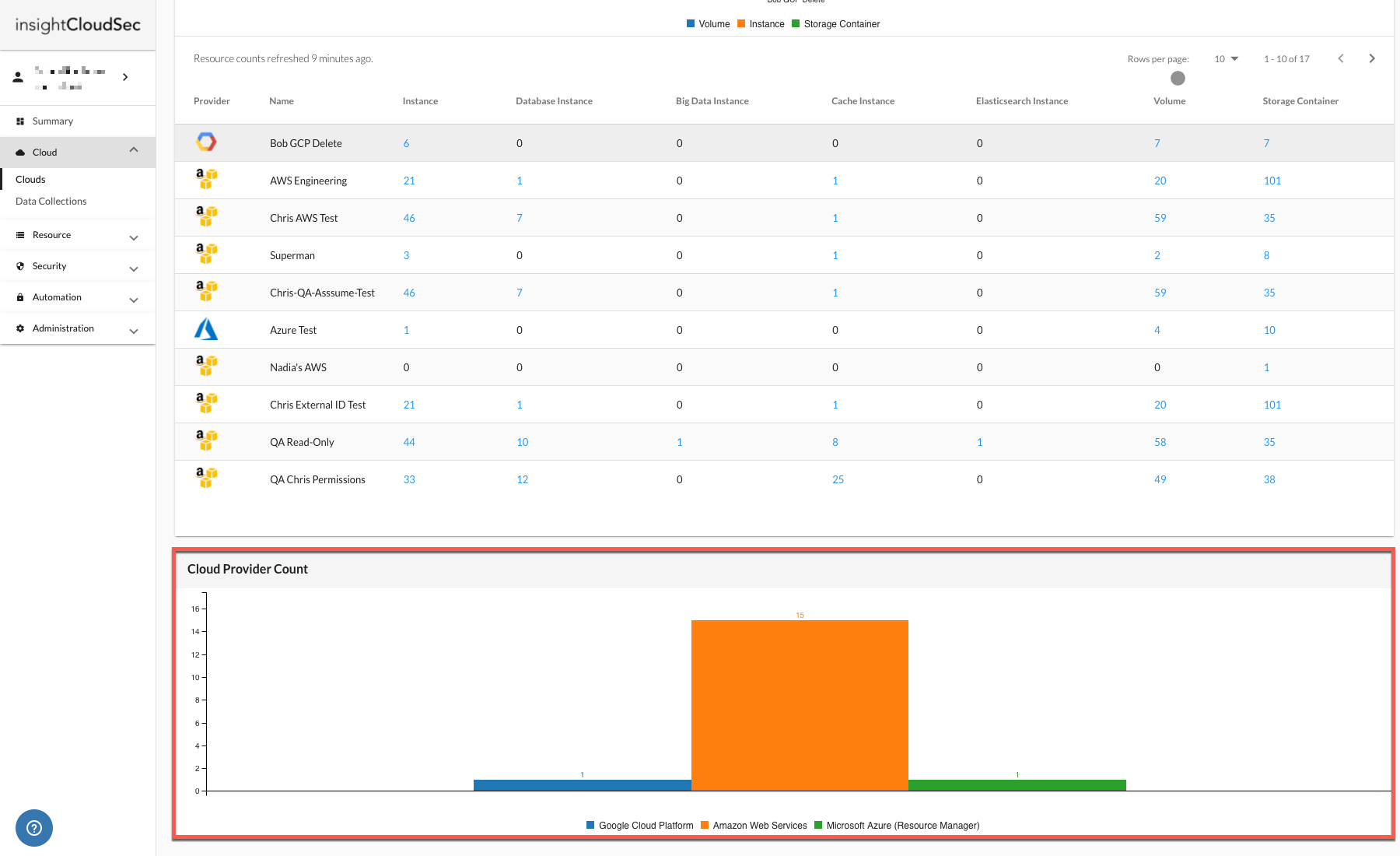Screen dimensions: 1400x856
Task: Open Chris AWS Test volume count 59
Action: point(1160,219)
